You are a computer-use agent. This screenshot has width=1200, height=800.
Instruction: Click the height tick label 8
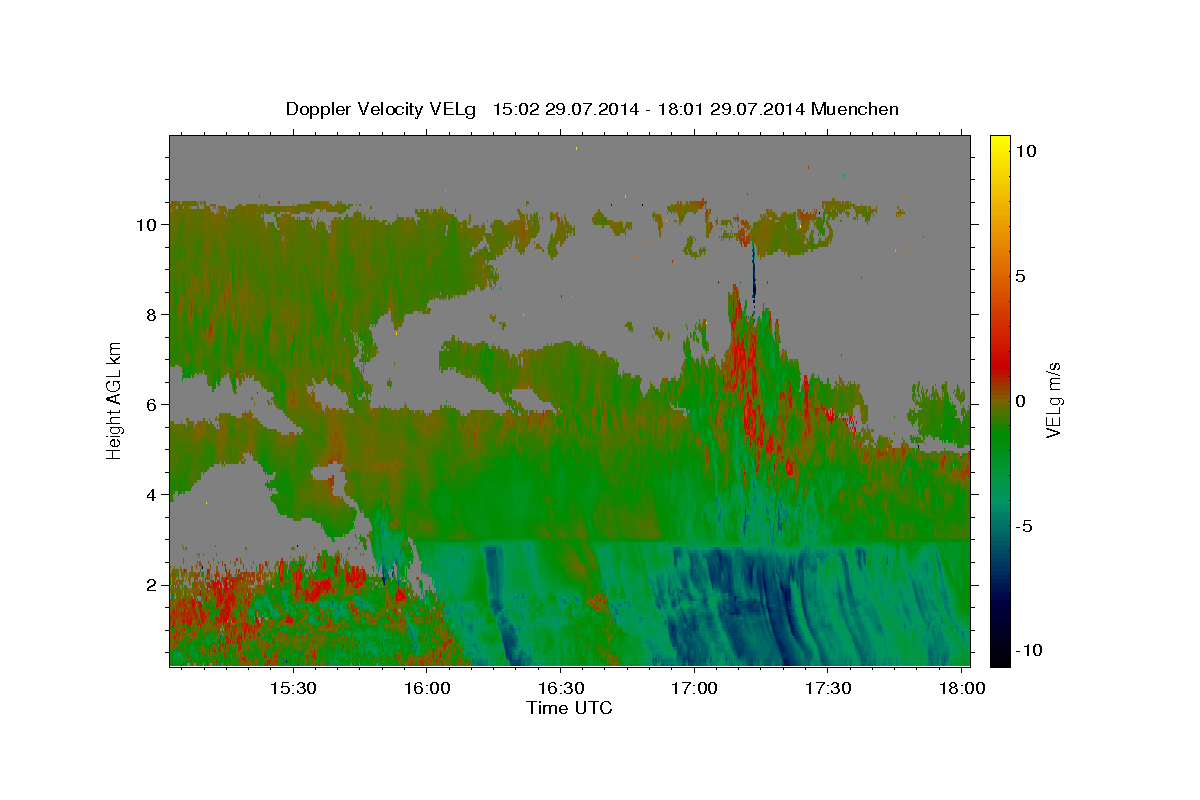[x=152, y=315]
